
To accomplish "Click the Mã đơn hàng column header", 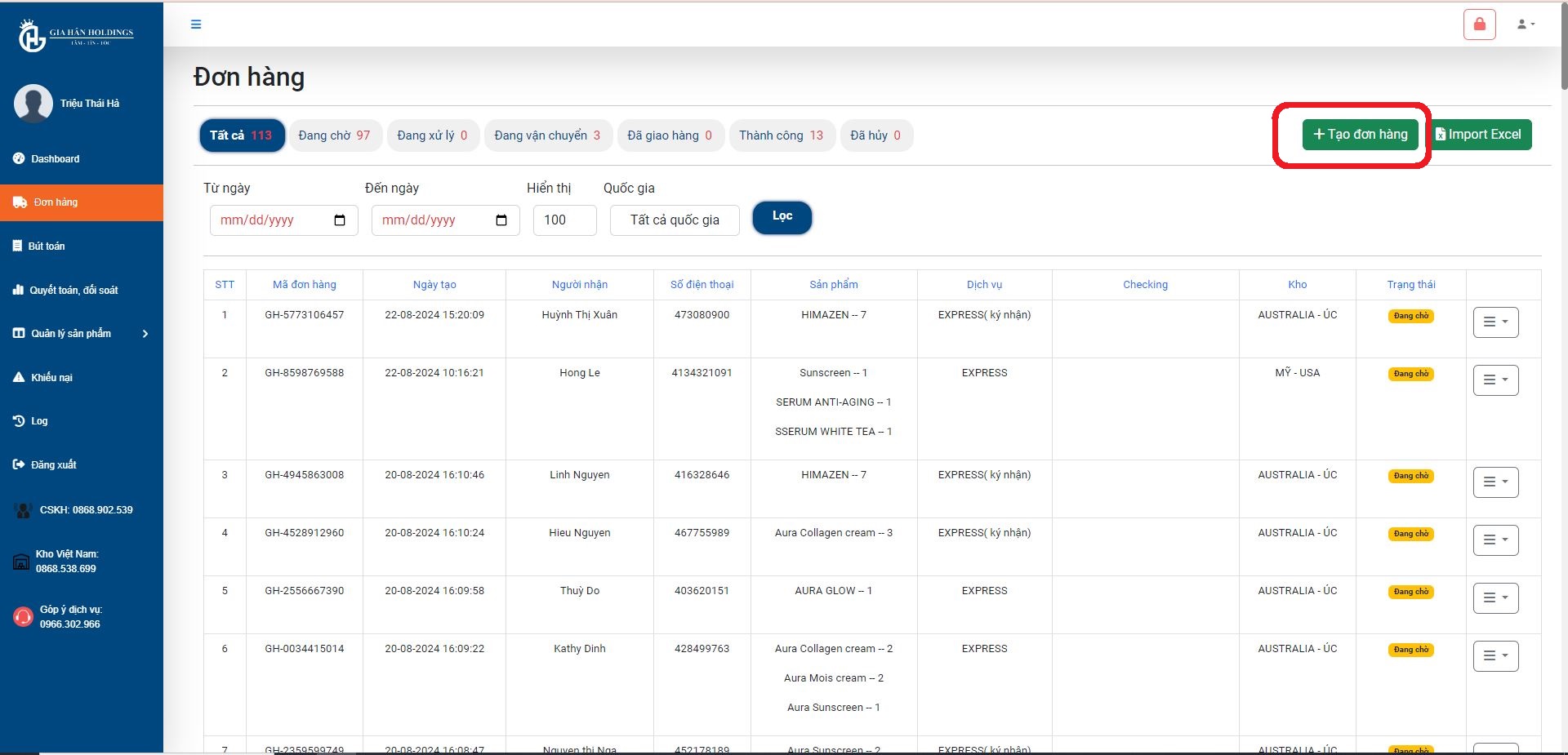I will point(305,285).
